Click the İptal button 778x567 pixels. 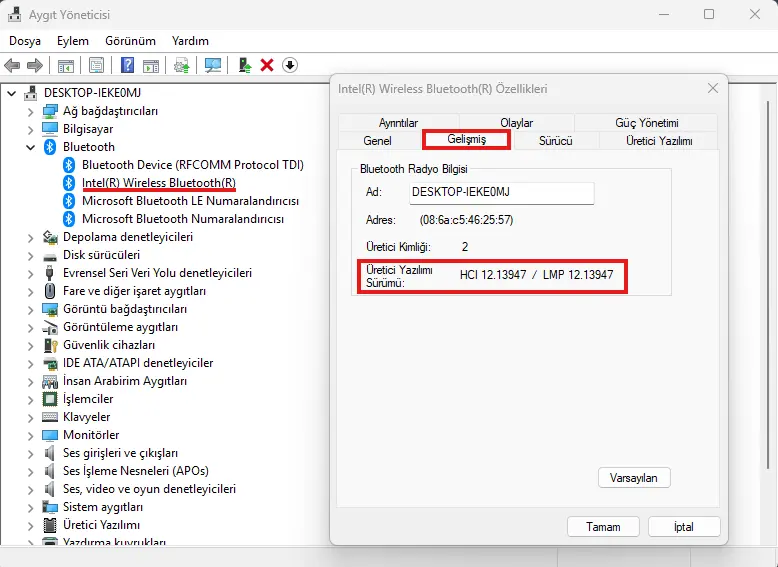point(684,526)
